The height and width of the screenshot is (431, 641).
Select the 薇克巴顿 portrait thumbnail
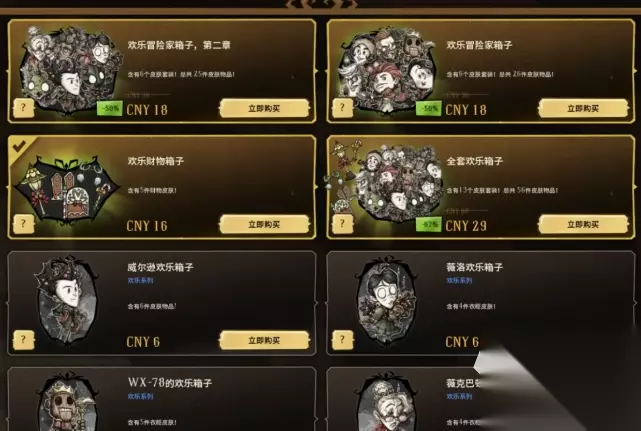point(386,401)
